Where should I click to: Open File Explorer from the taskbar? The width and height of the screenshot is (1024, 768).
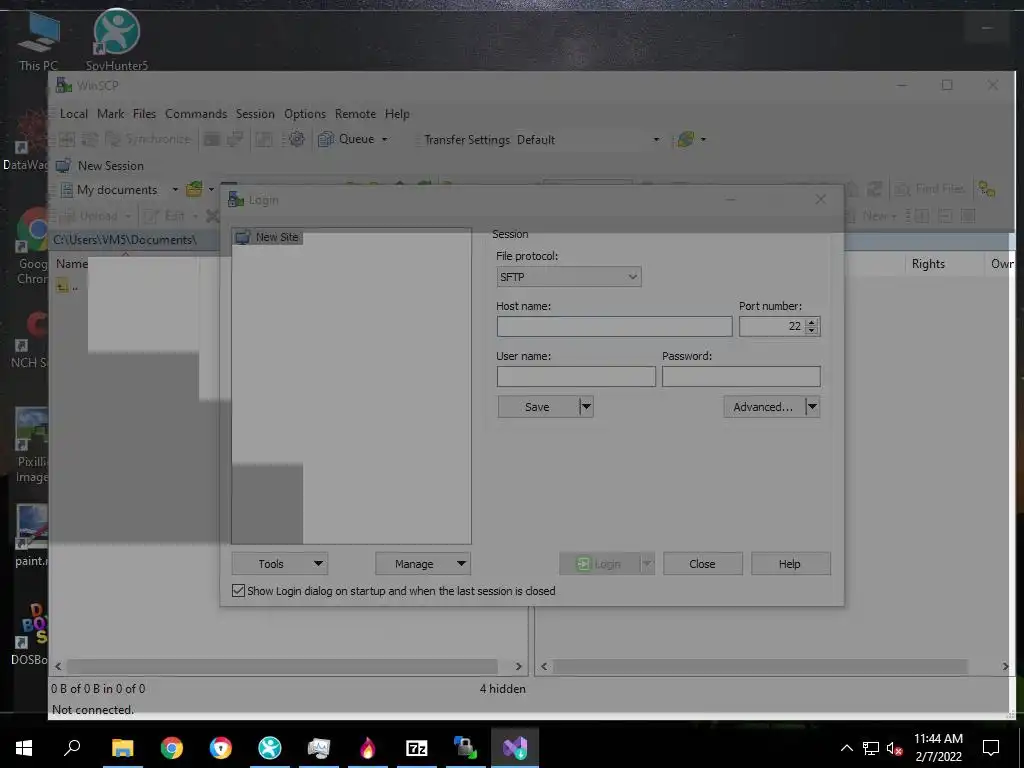pos(122,748)
